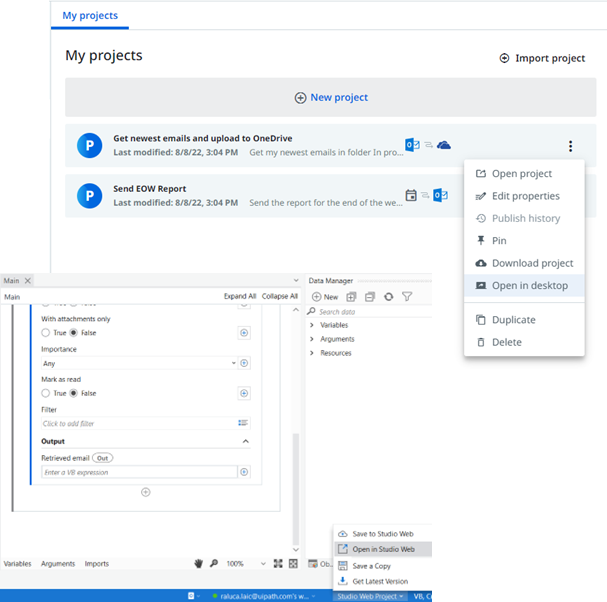This screenshot has height=602, width=607.
Task: Click fit to screen icon
Action: (x=278, y=564)
